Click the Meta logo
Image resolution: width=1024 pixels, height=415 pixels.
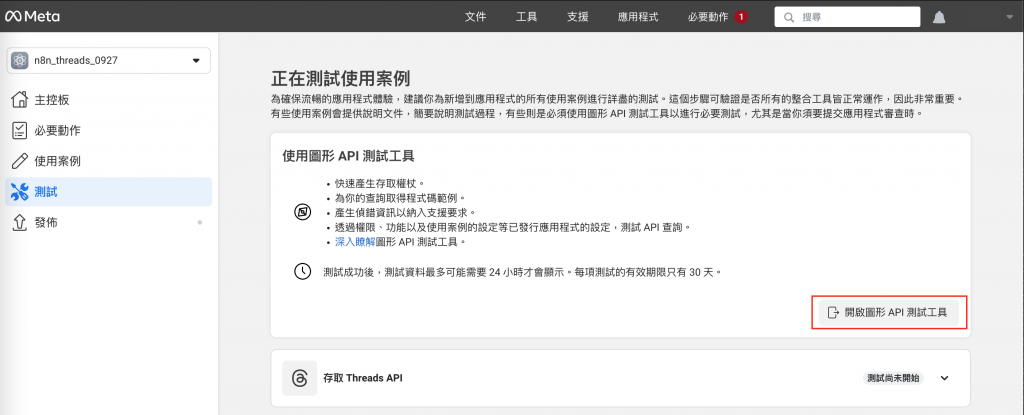pos(33,17)
